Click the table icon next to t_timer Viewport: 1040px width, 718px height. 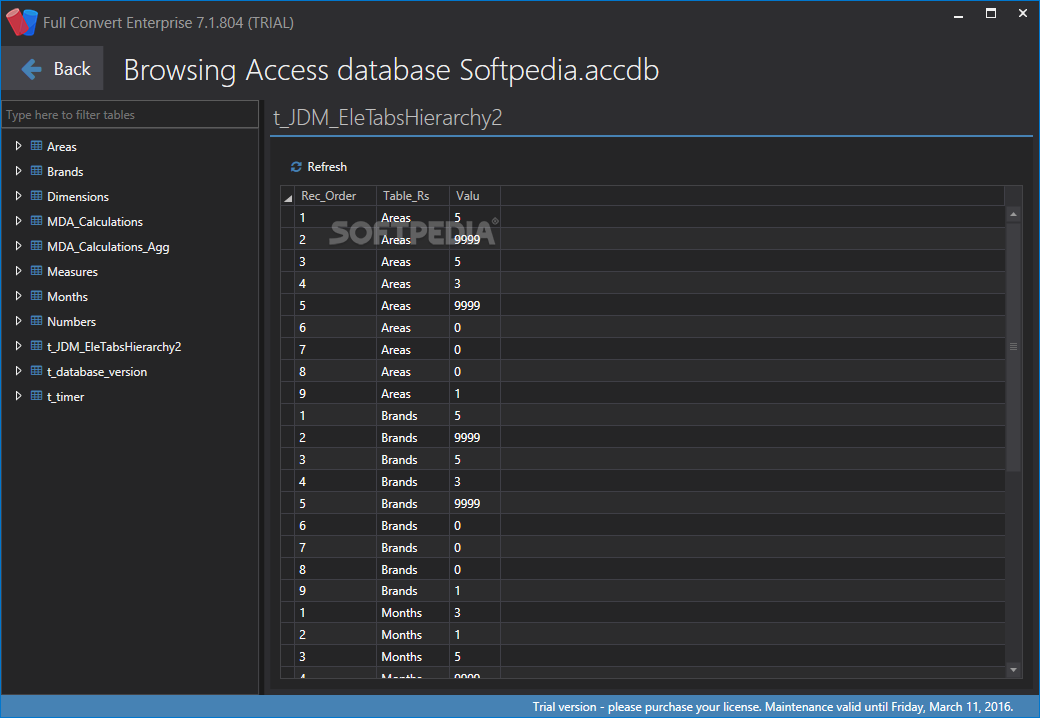36,396
